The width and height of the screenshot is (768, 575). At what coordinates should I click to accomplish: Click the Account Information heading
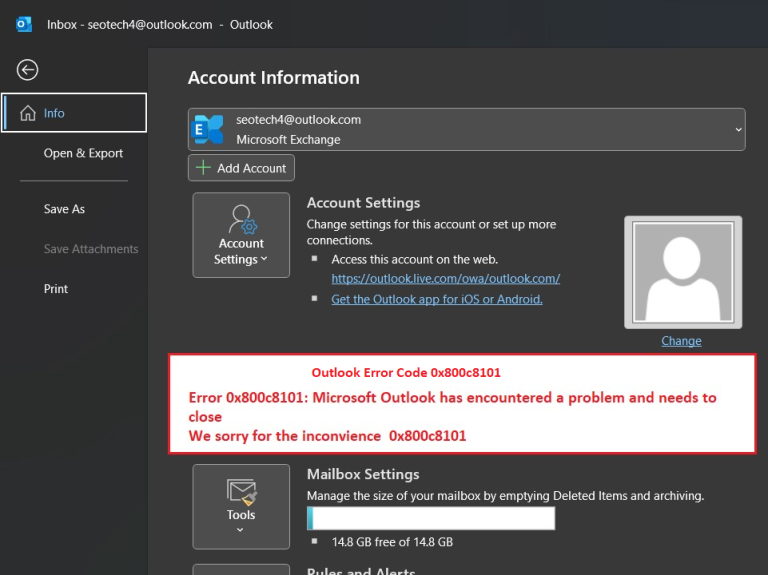274,77
